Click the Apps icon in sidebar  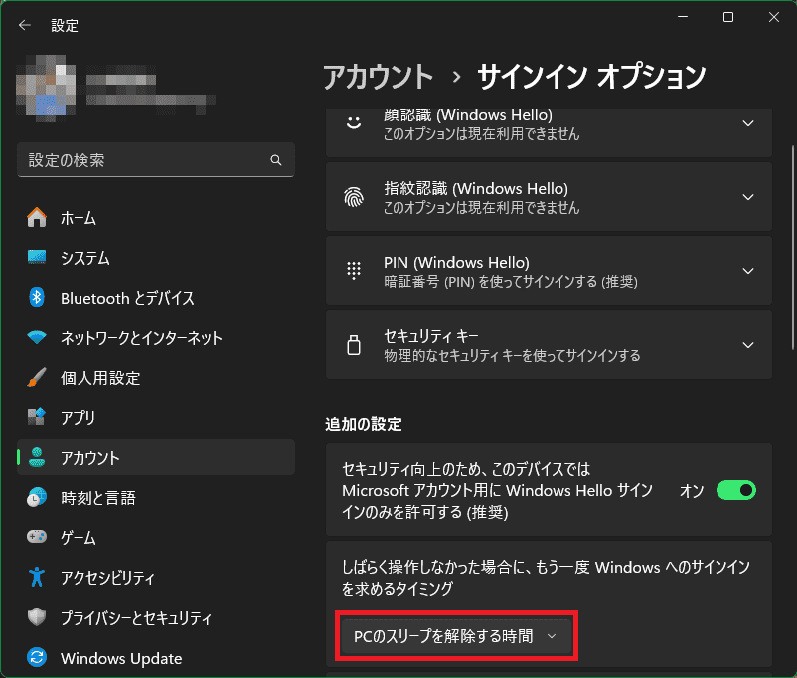click(x=37, y=418)
